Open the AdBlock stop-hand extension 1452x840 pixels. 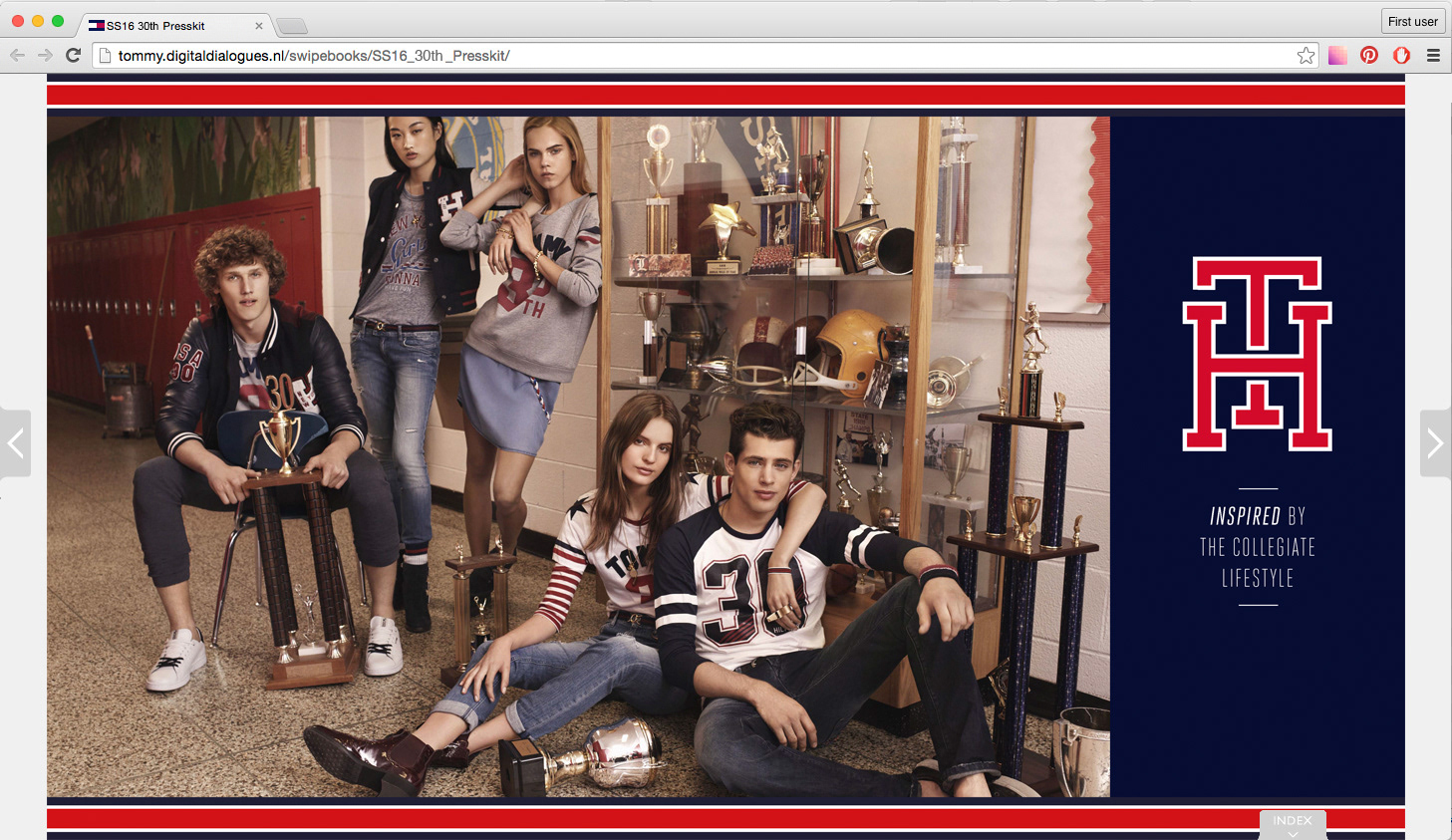[x=1401, y=56]
